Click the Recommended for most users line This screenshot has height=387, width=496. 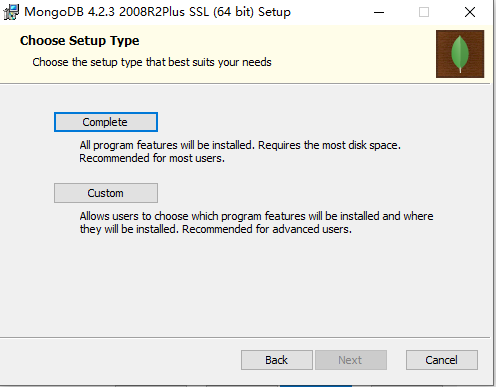pos(152,158)
